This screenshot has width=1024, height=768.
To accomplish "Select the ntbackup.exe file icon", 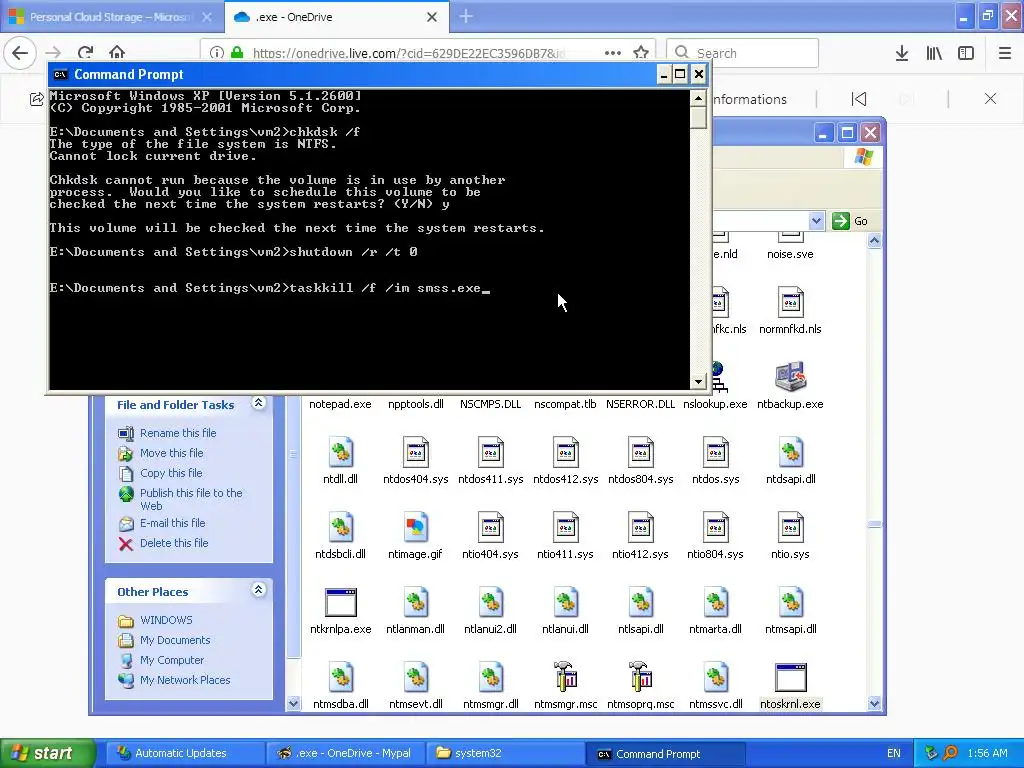I will point(791,377).
